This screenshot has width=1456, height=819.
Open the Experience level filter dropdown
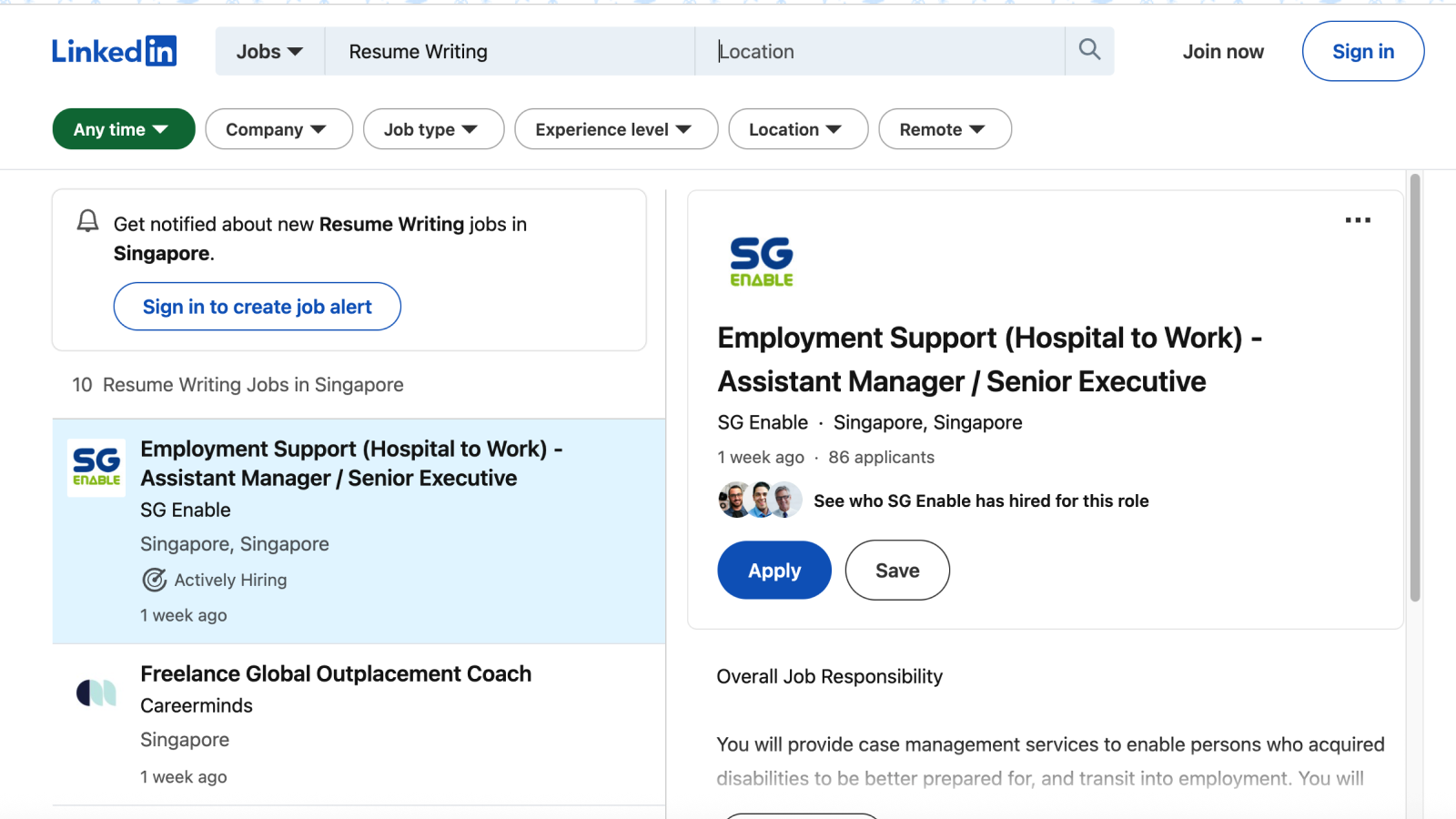click(x=616, y=129)
